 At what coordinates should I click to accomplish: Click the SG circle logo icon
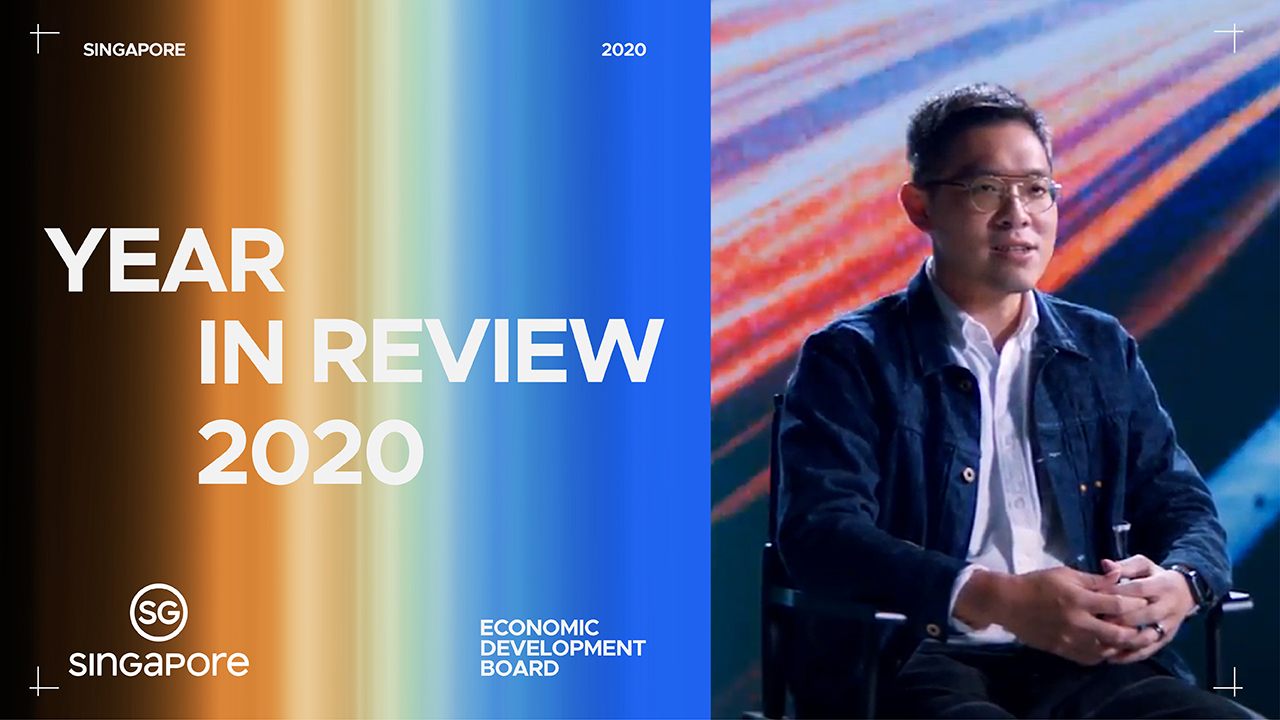click(x=159, y=612)
